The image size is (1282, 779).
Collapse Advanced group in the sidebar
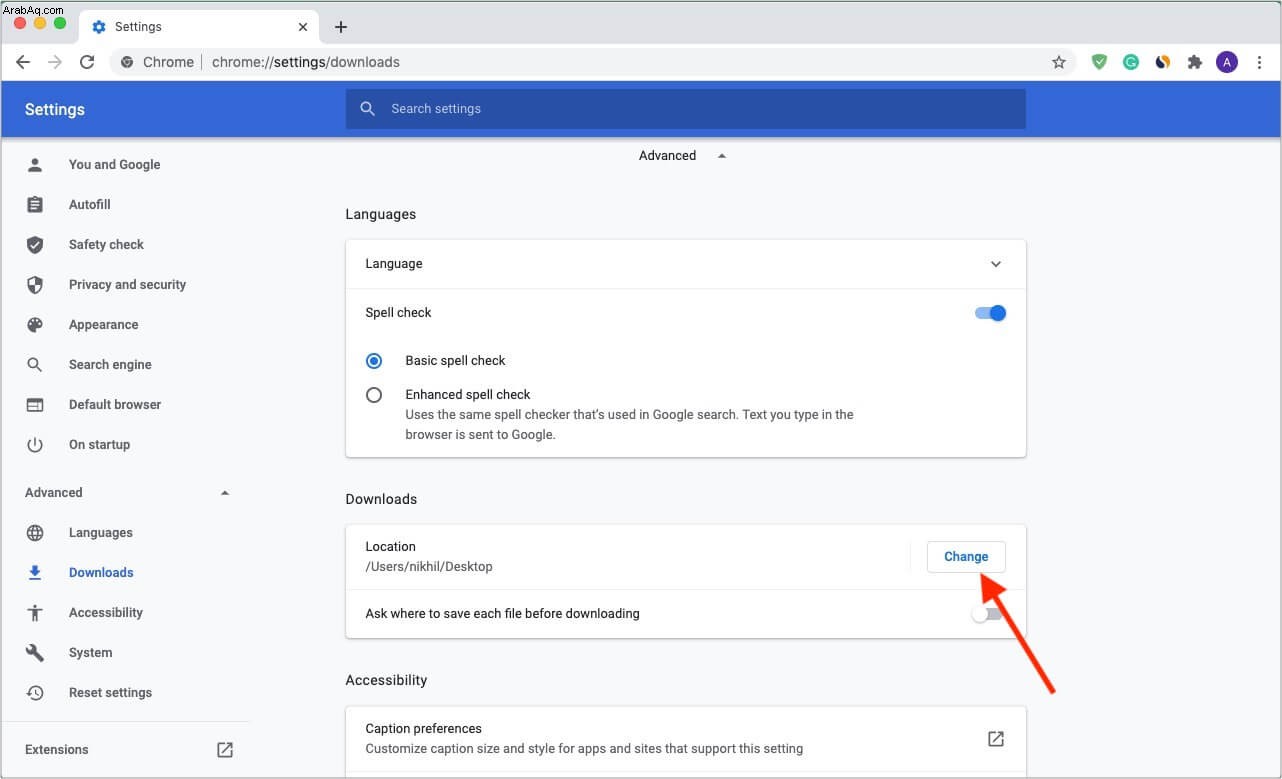click(x=225, y=493)
